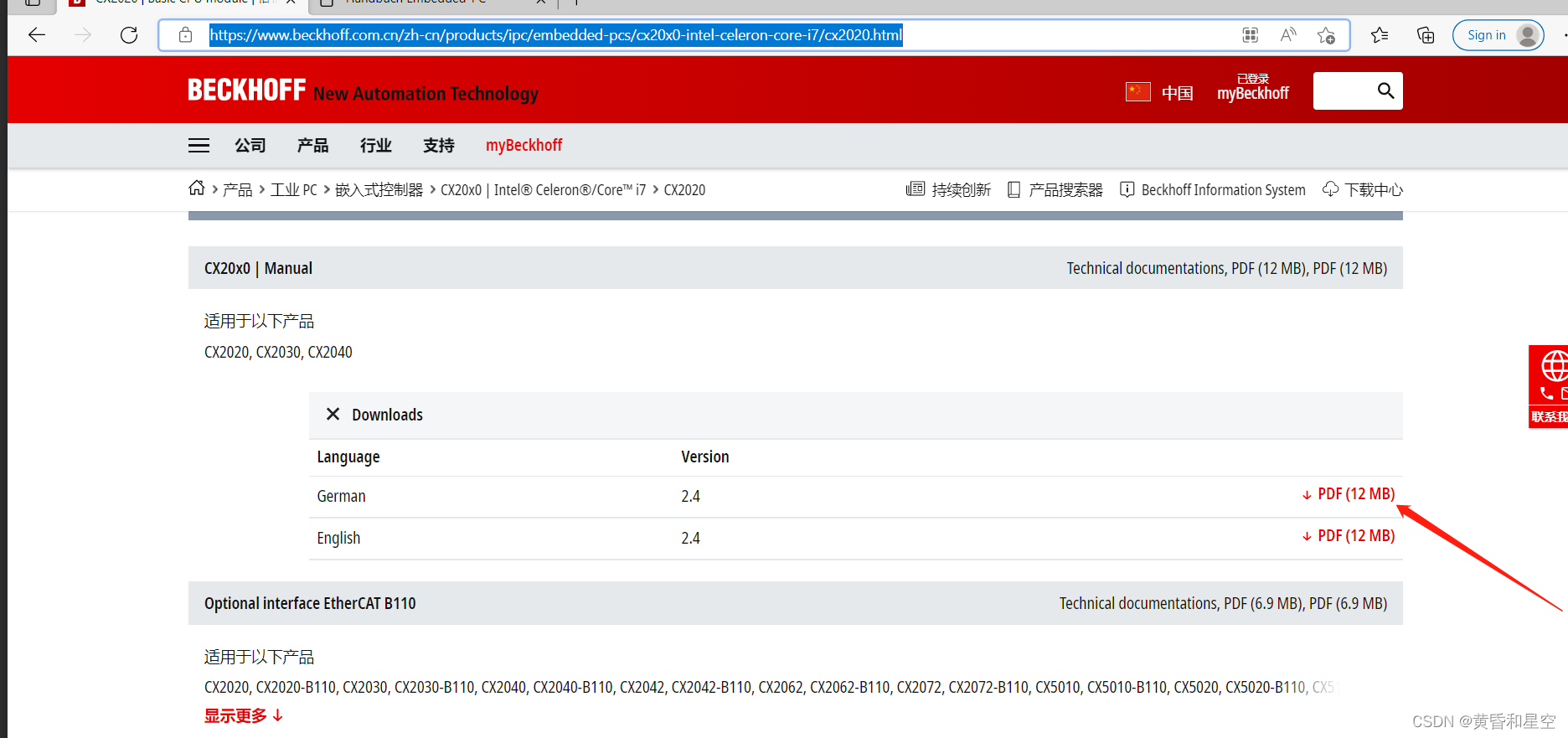Select the China flag region icon
This screenshot has width=1568, height=738.
[x=1138, y=92]
